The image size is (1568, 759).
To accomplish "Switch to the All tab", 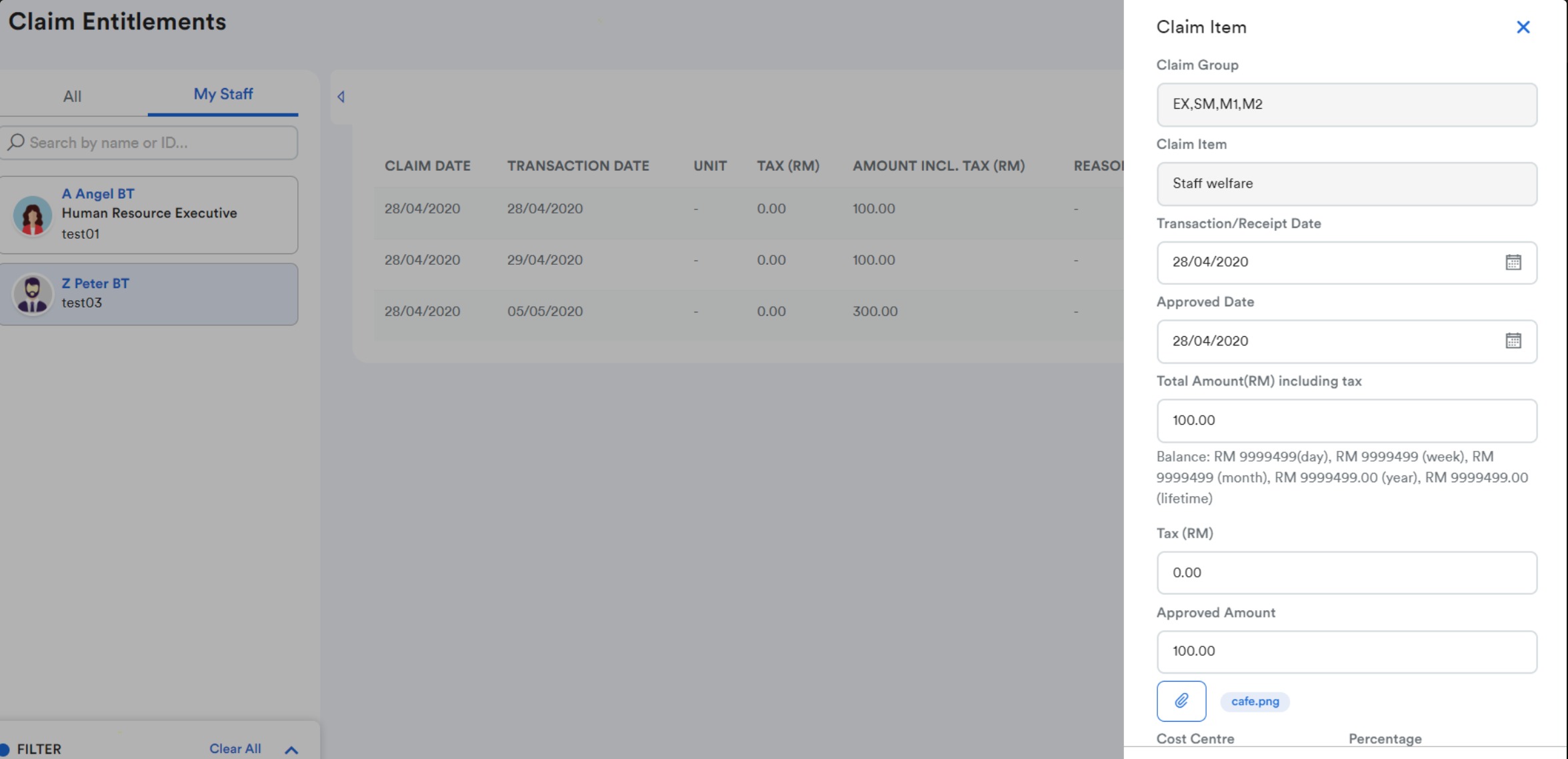I will tap(72, 96).
